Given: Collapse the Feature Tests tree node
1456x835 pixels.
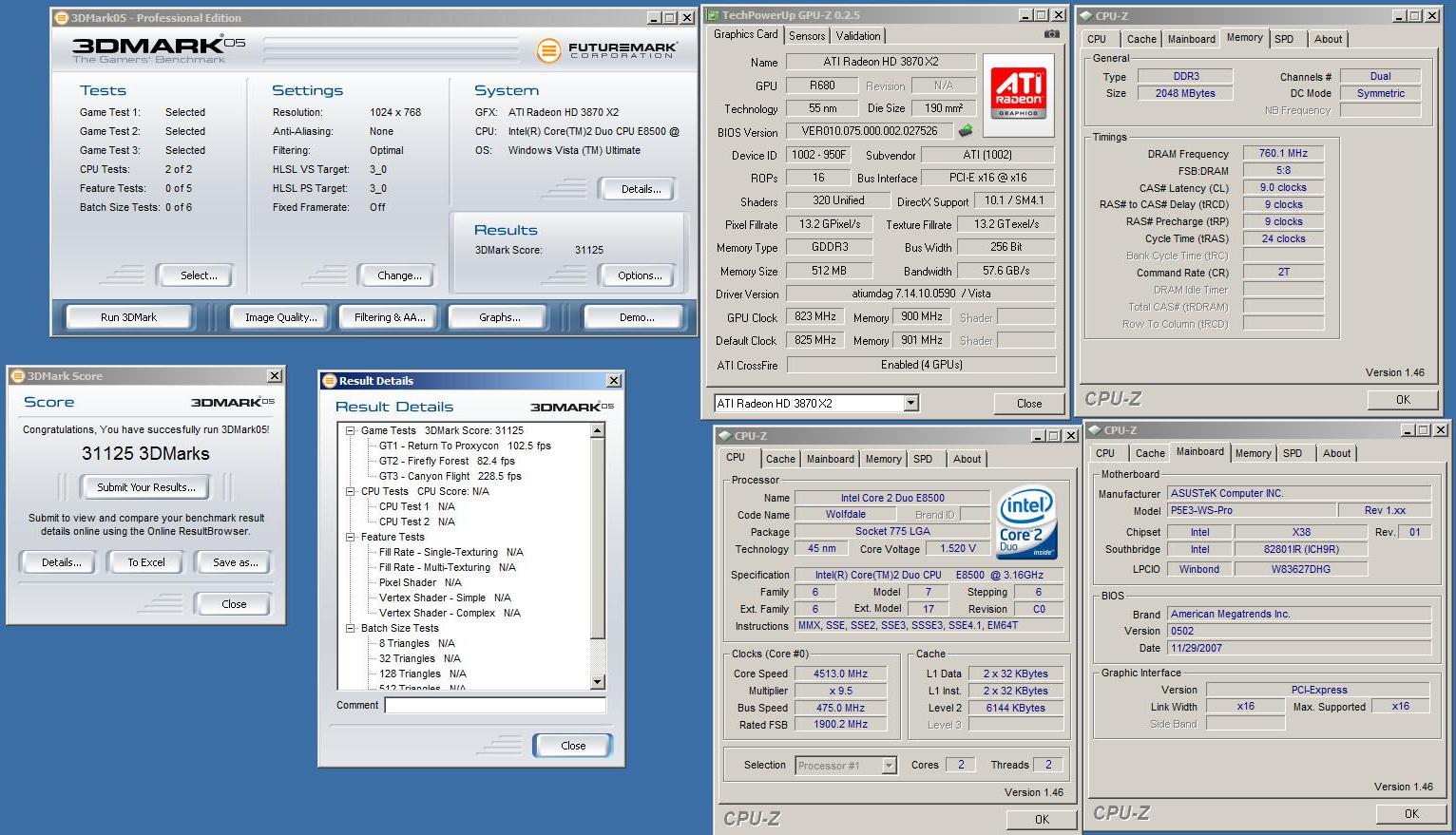Looking at the screenshot, I should [x=350, y=537].
